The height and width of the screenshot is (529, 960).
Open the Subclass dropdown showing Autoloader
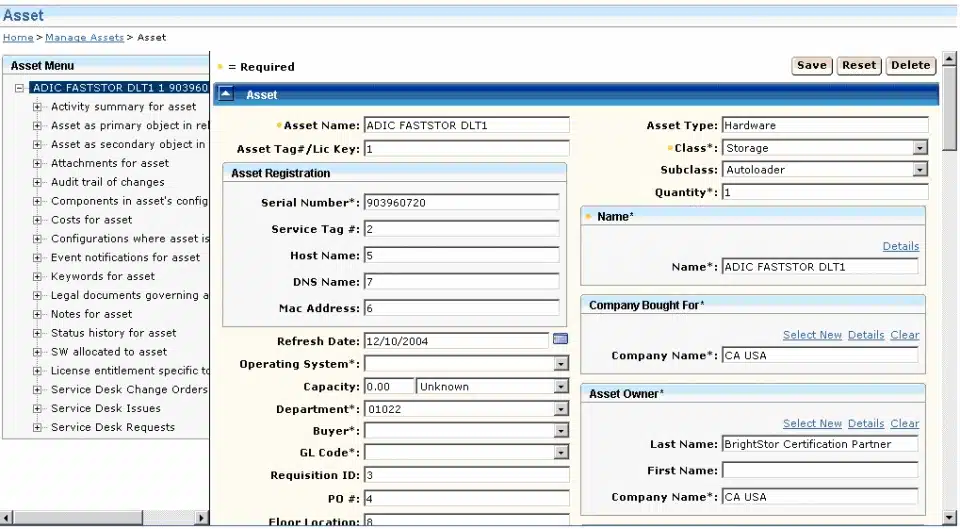(920, 170)
